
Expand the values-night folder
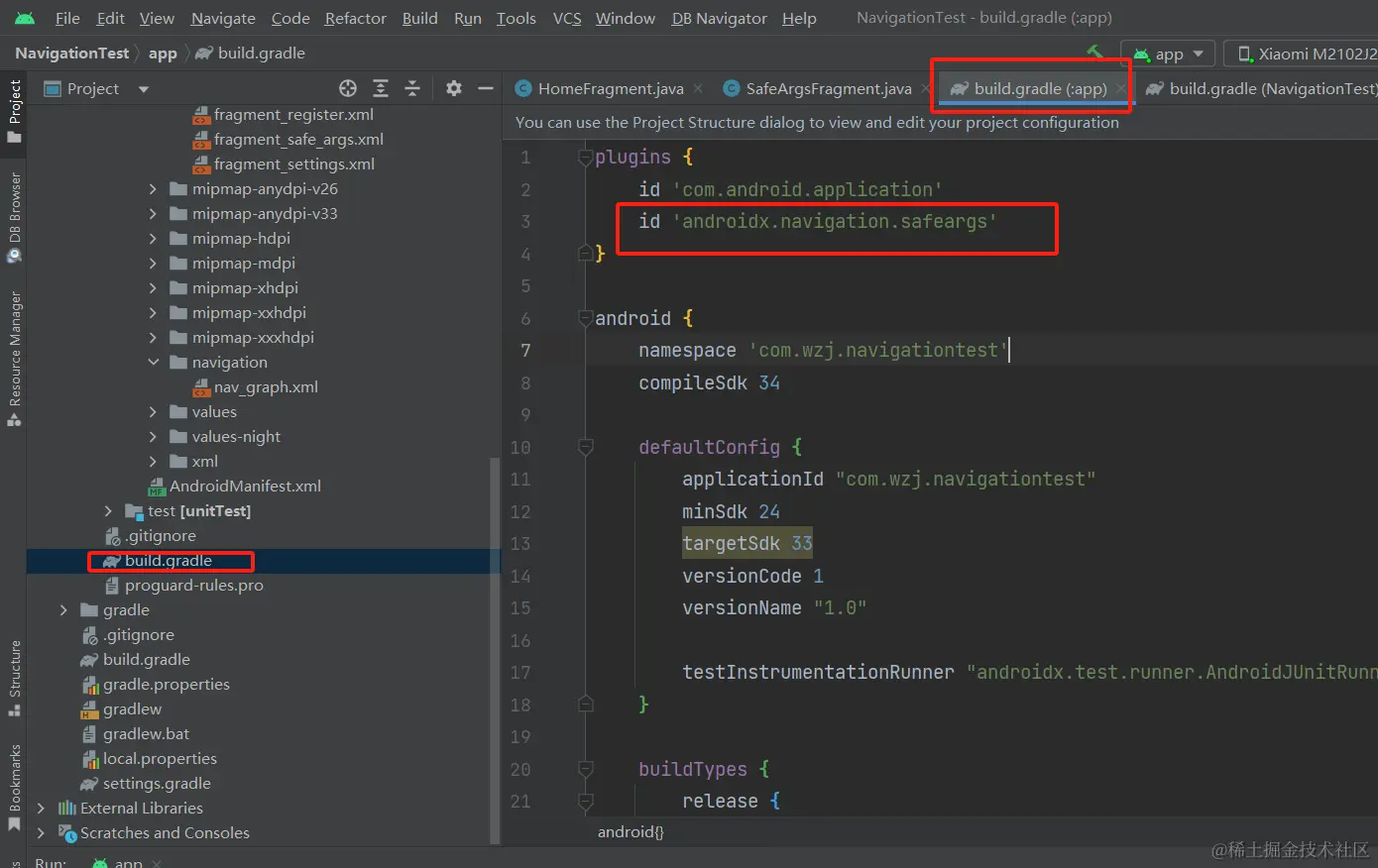point(153,436)
